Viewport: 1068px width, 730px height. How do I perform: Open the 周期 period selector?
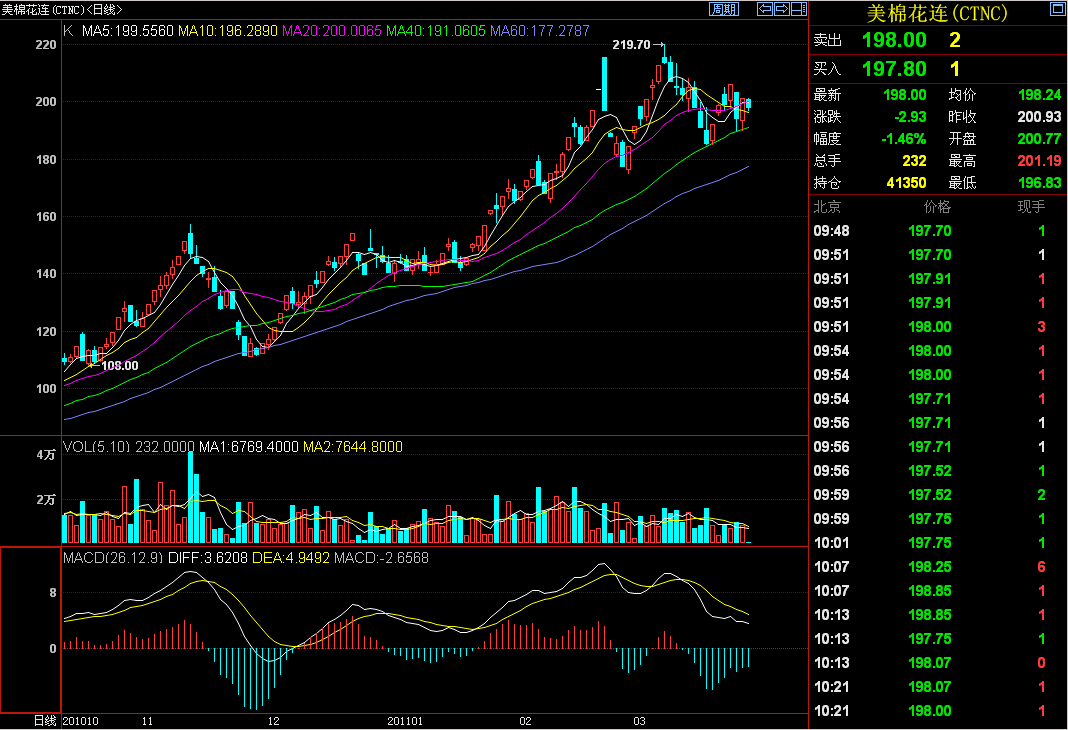pos(724,9)
